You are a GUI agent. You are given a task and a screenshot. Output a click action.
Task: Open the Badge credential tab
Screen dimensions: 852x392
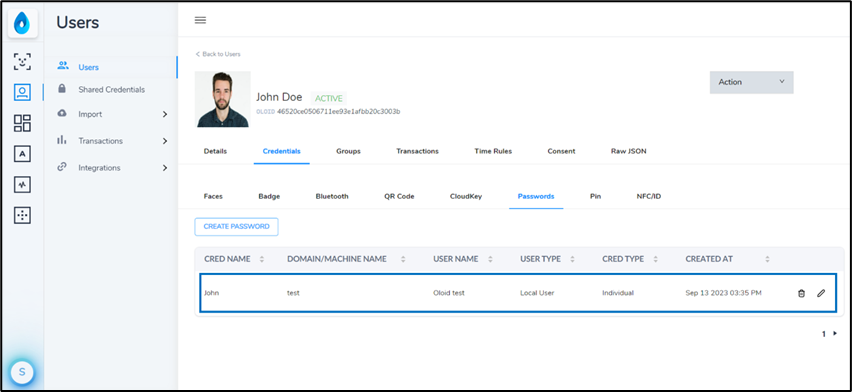click(269, 196)
